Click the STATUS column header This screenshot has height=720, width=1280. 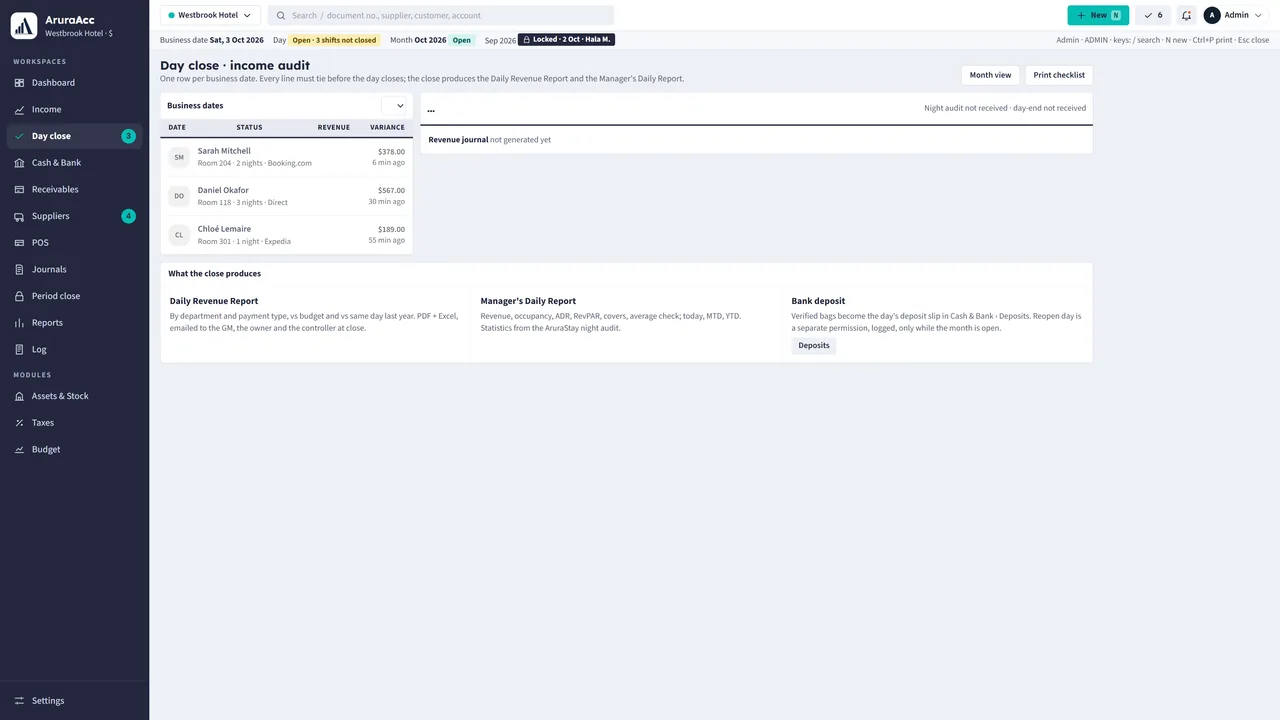(249, 128)
